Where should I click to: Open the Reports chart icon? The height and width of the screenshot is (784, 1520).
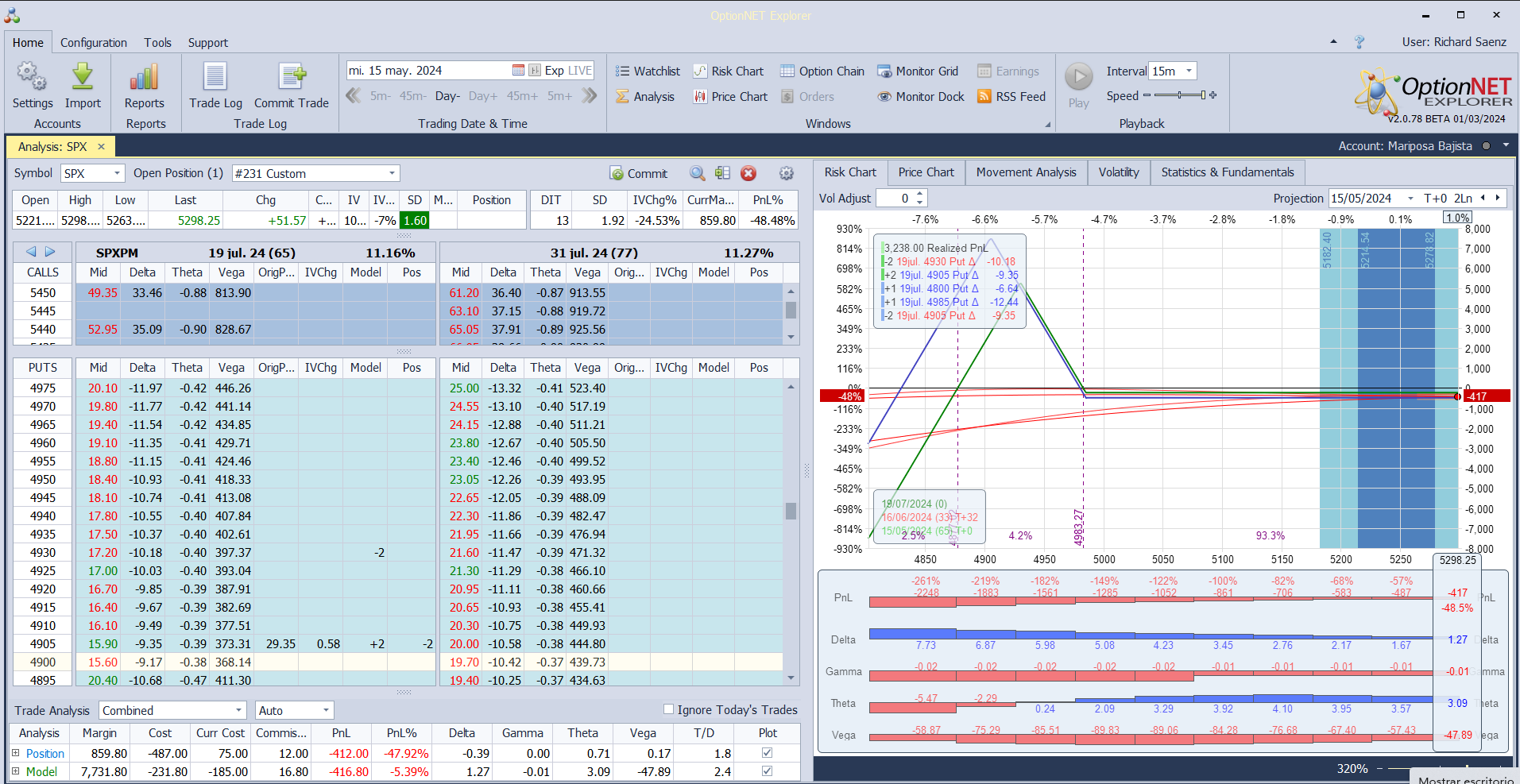[144, 78]
